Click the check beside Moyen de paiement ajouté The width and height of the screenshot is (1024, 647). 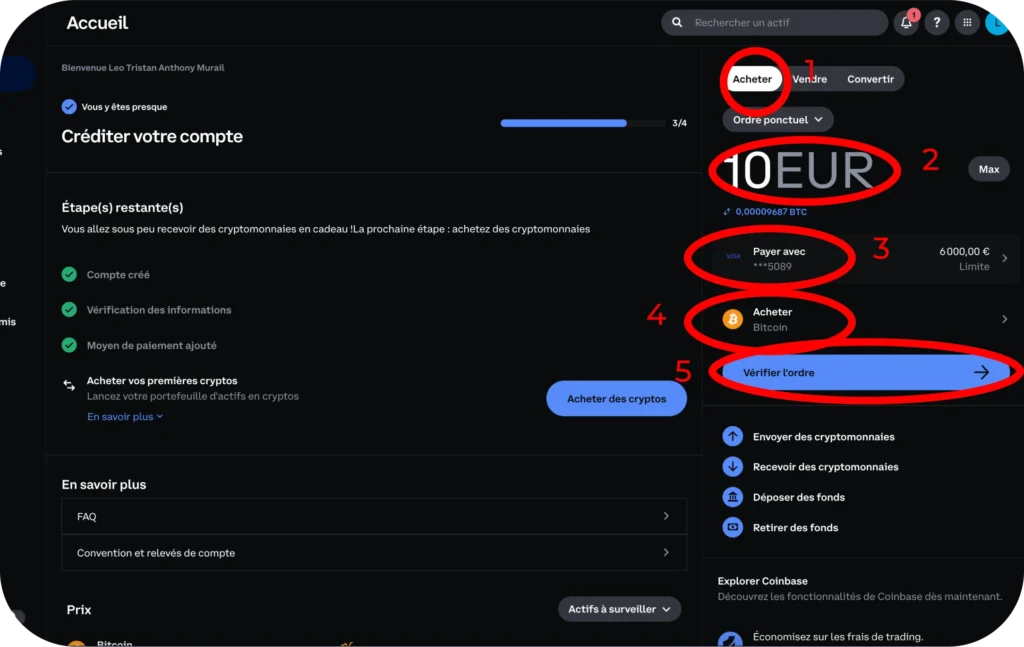point(69,345)
